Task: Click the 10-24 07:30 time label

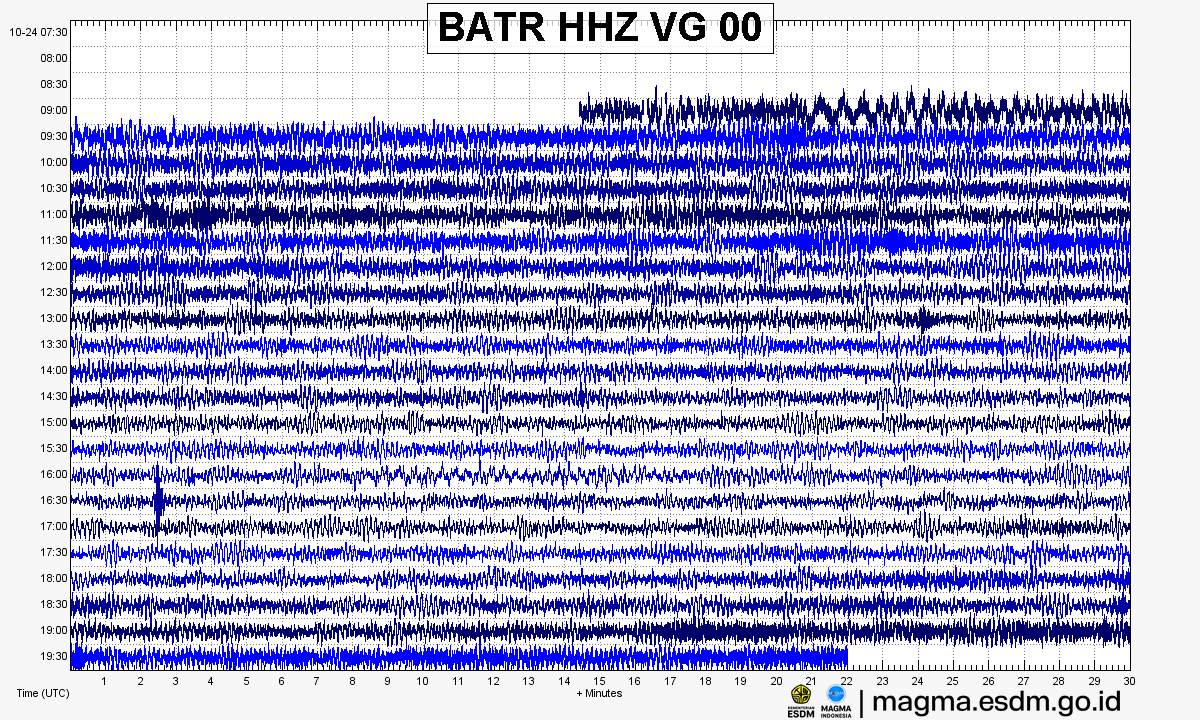Action: (39, 32)
